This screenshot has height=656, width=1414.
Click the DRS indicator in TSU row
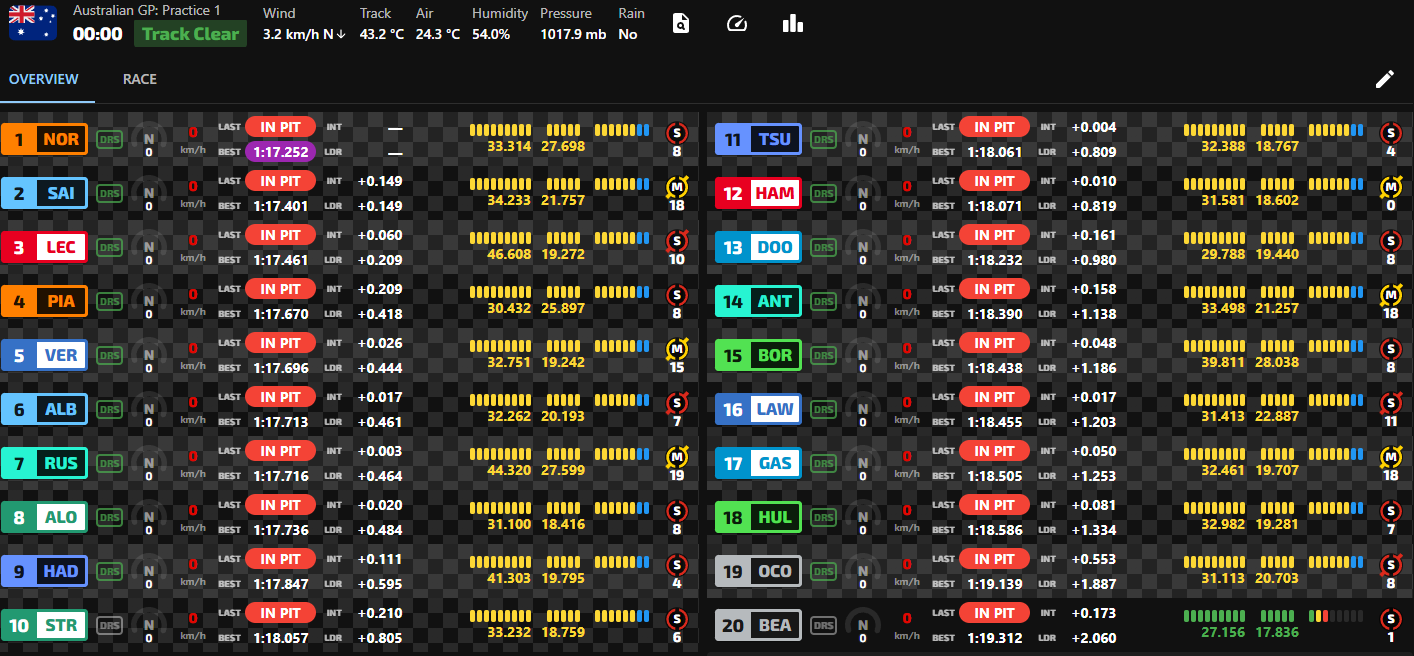[823, 139]
